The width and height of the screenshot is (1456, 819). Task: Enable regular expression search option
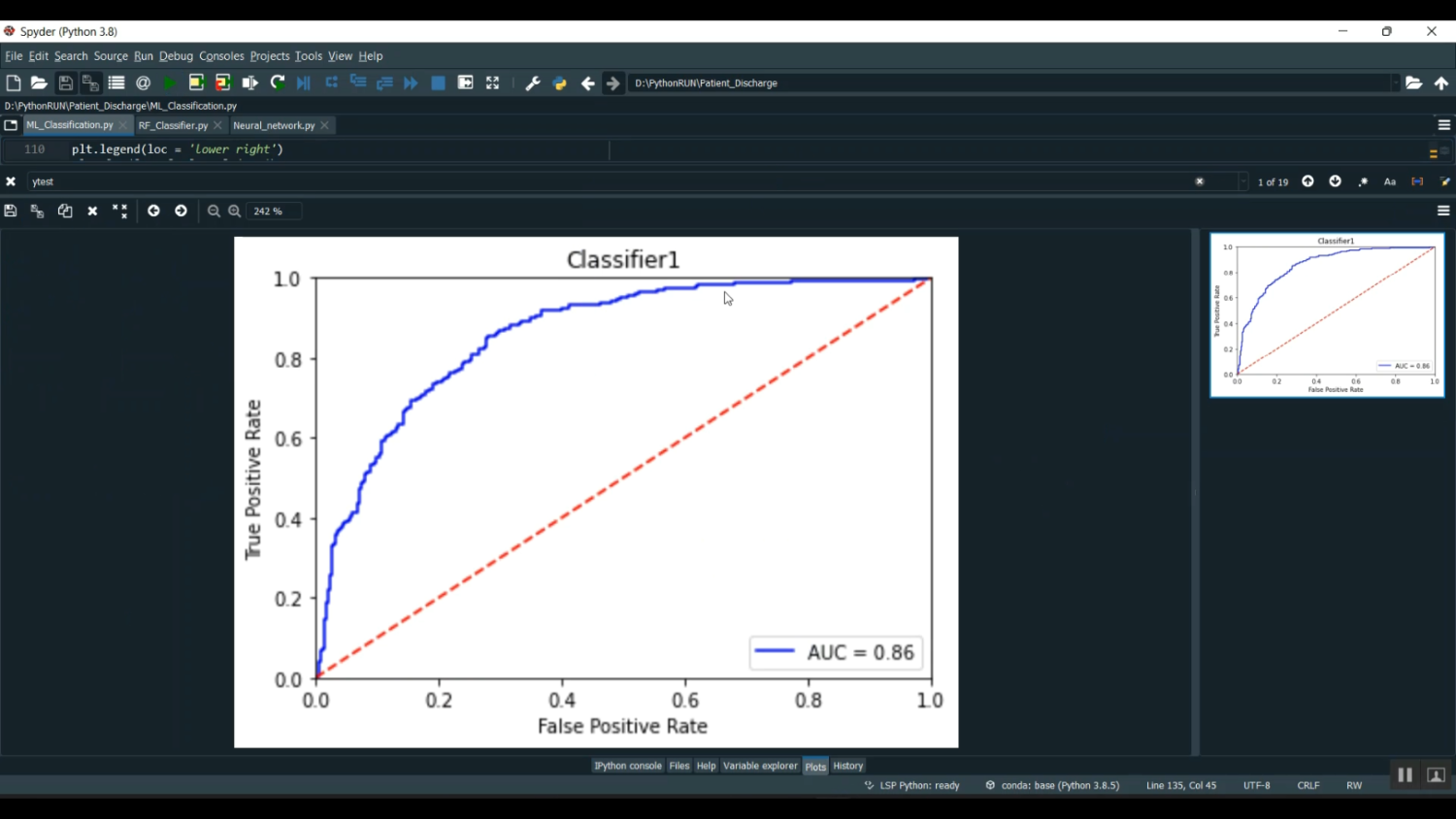tap(1363, 181)
